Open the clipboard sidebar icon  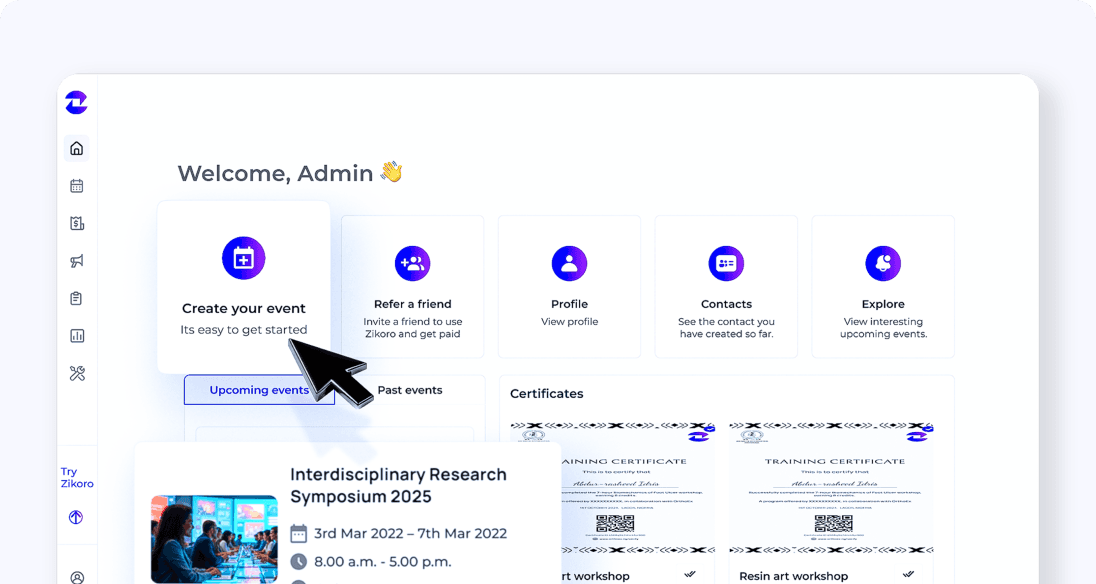(77, 298)
